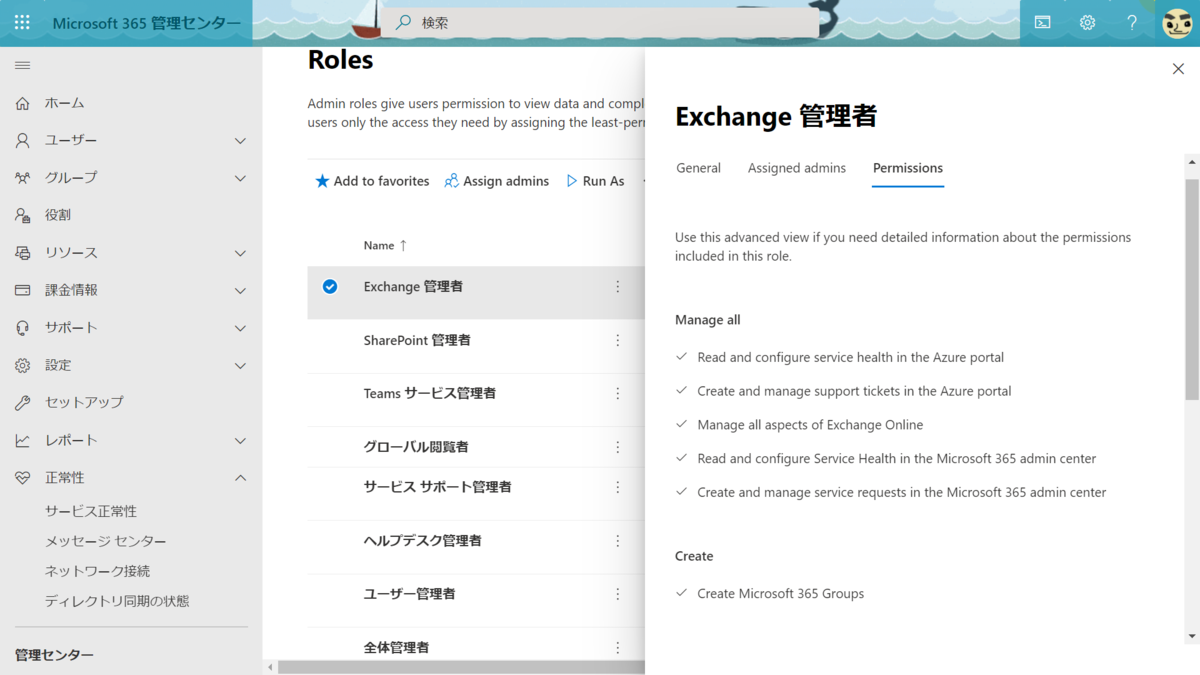Viewport: 1200px width, 675px height.
Task: Switch to the General tab
Action: [x=698, y=168]
